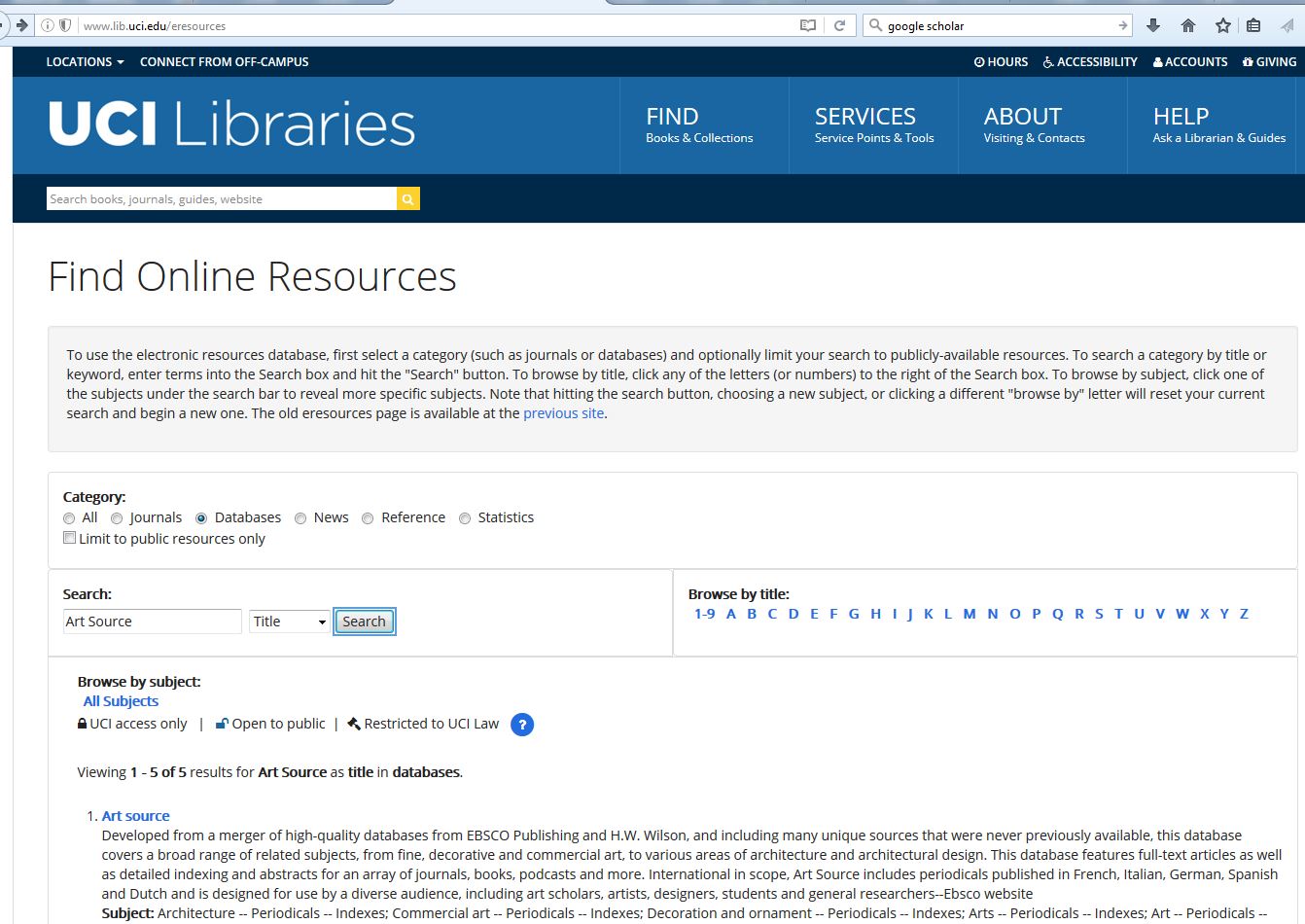Click the browser forward arrow button
This screenshot has height=924, width=1305.
click(x=21, y=25)
